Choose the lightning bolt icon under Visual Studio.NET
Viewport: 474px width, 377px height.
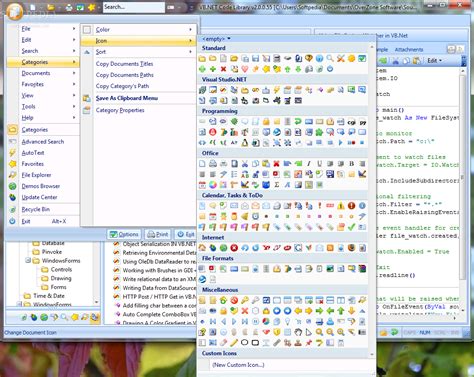277,90
